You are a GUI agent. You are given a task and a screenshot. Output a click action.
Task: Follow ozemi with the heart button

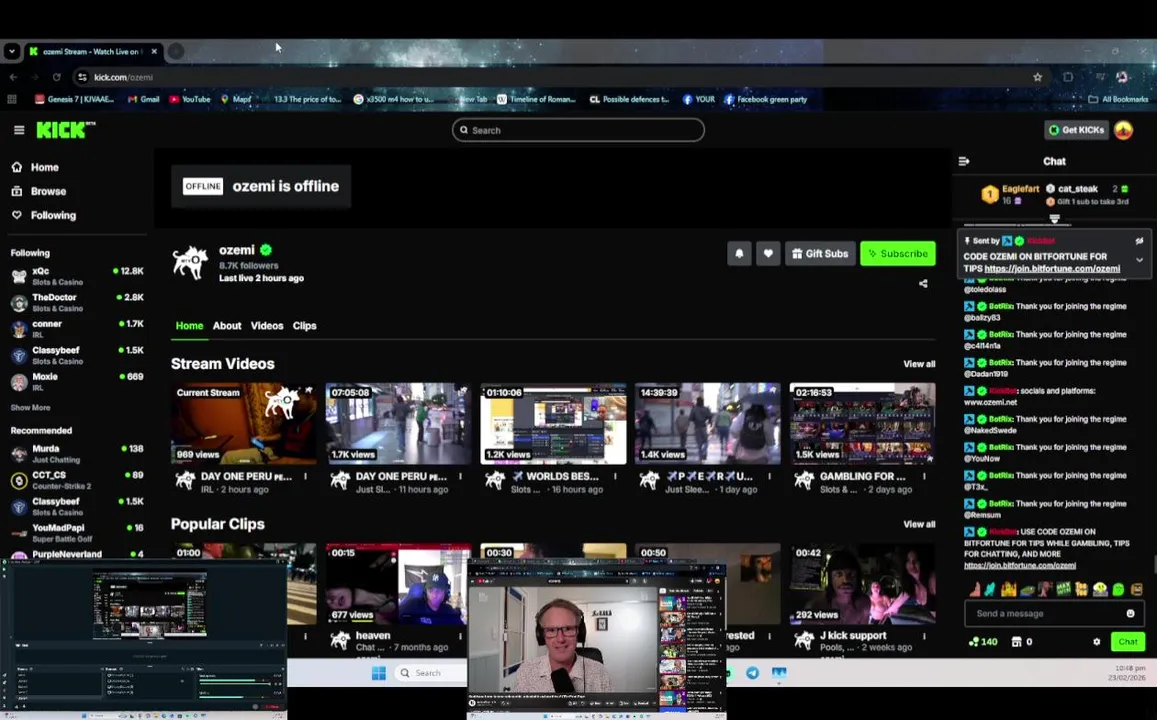768,253
